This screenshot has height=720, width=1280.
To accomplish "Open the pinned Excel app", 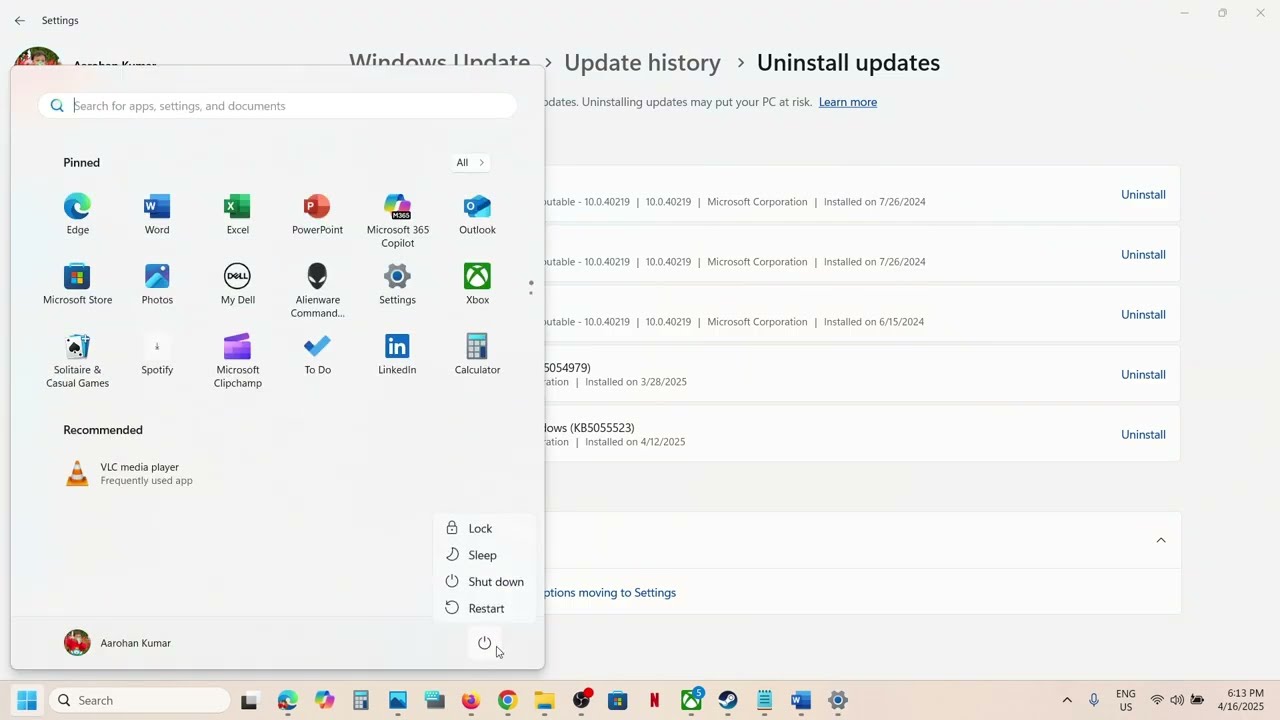I will (237, 215).
